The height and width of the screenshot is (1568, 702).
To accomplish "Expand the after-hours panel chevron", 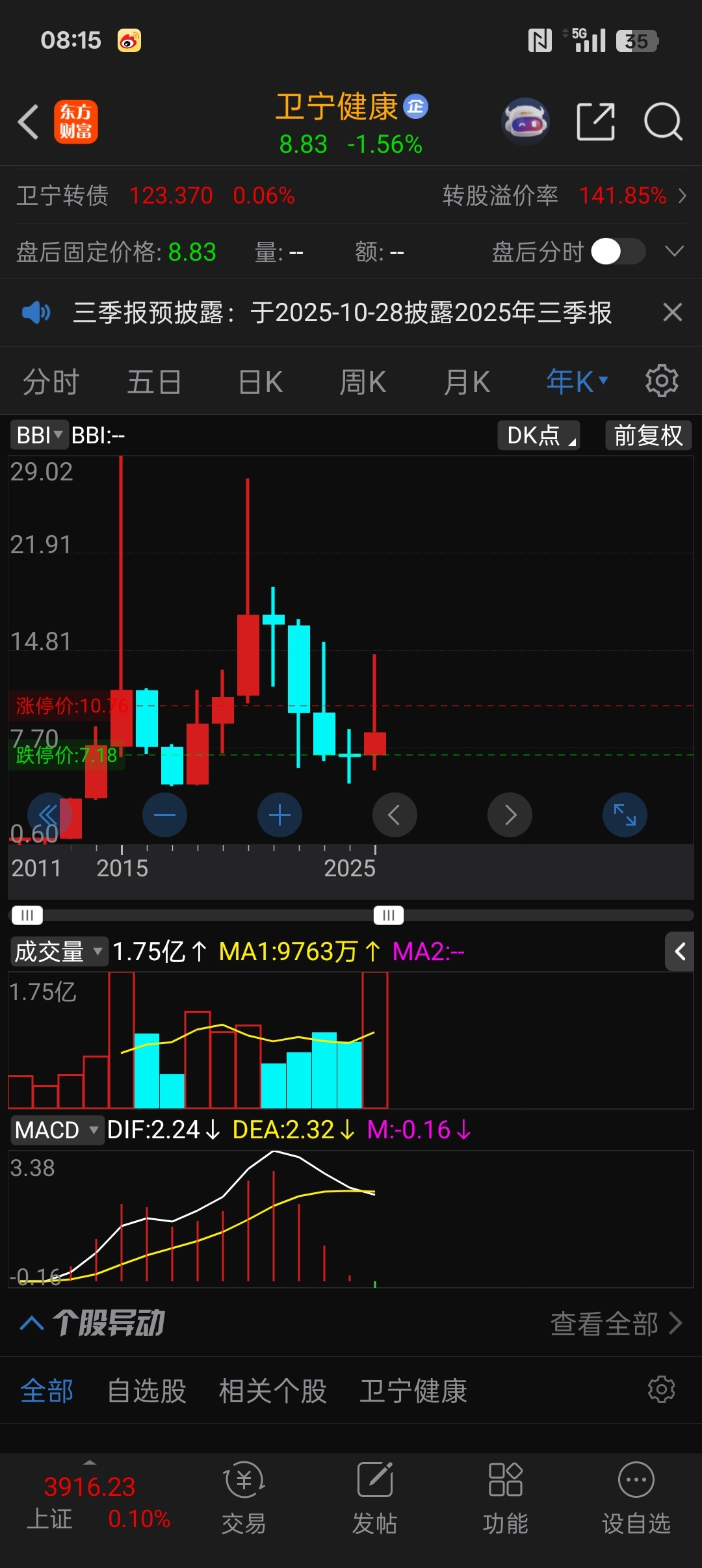I will tap(675, 252).
